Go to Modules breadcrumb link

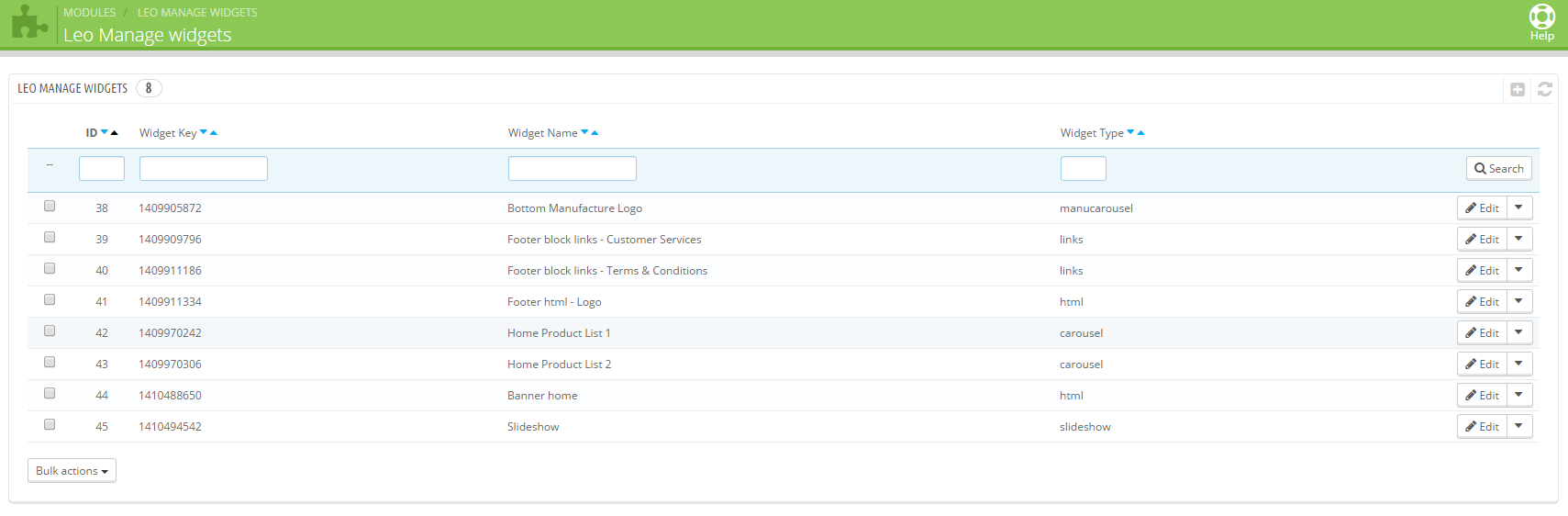click(89, 13)
